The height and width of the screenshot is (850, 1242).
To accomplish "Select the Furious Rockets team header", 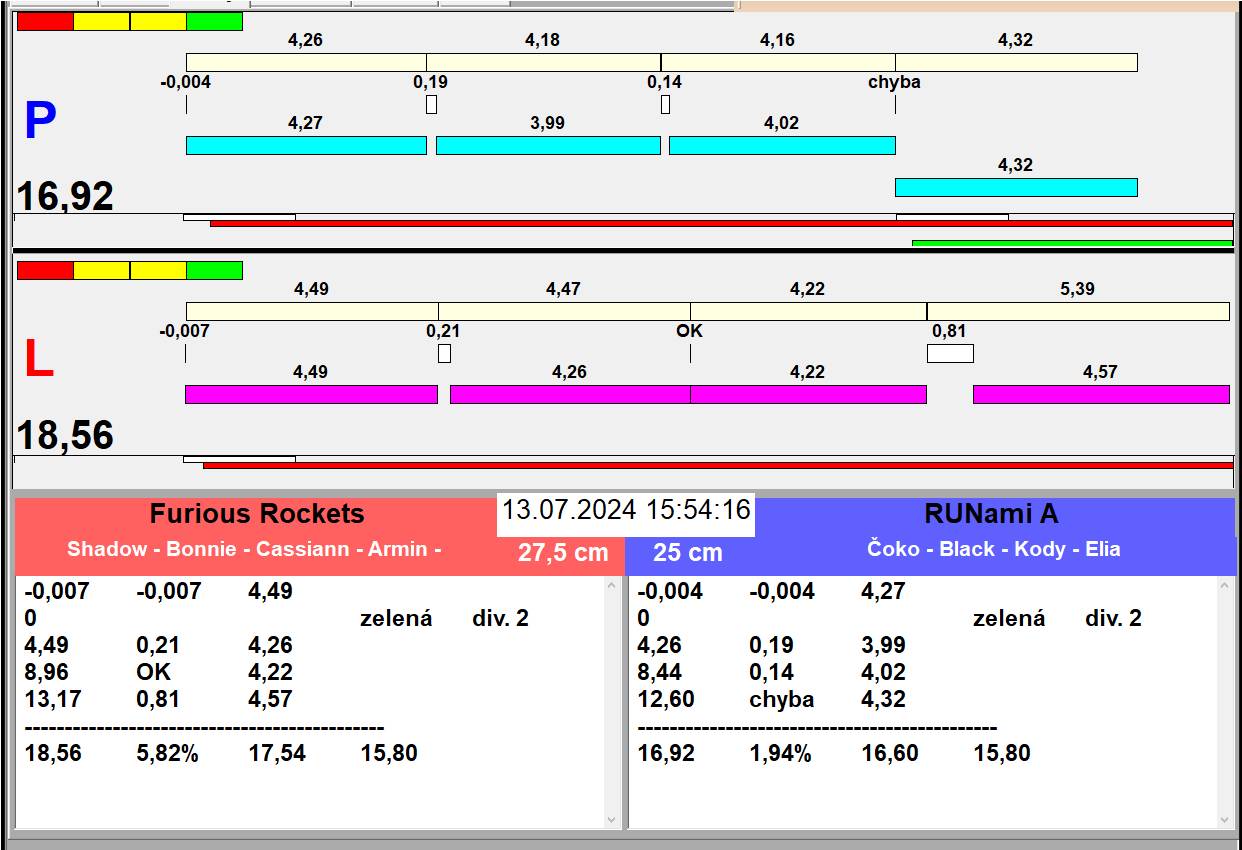I will 257,514.
